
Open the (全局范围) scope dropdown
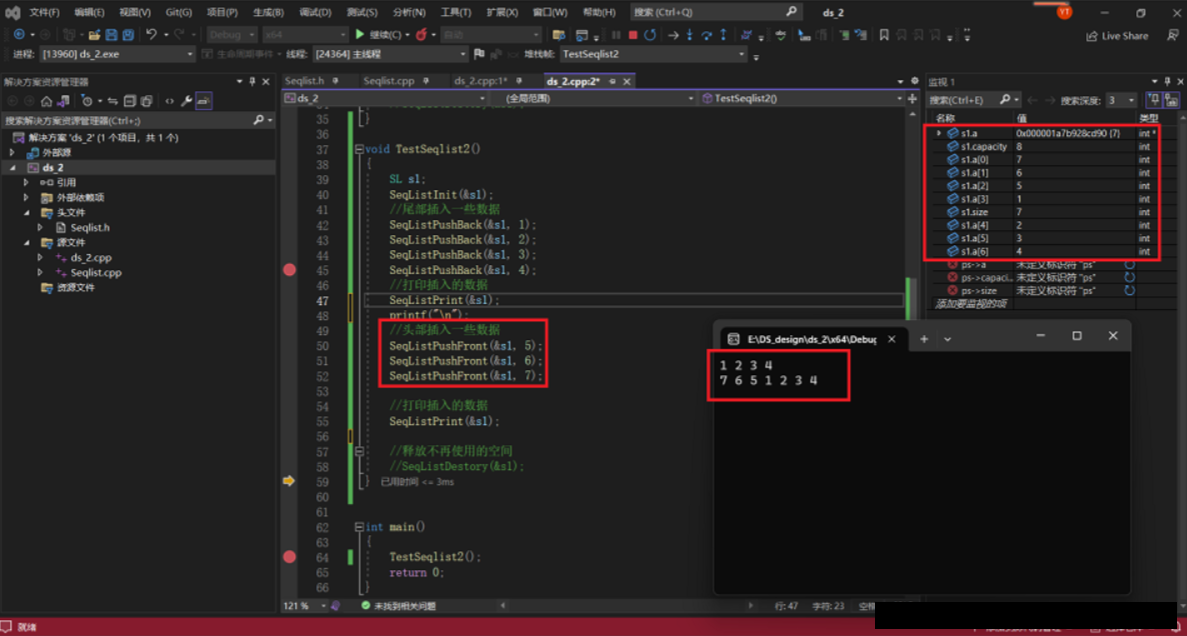click(x=592, y=98)
